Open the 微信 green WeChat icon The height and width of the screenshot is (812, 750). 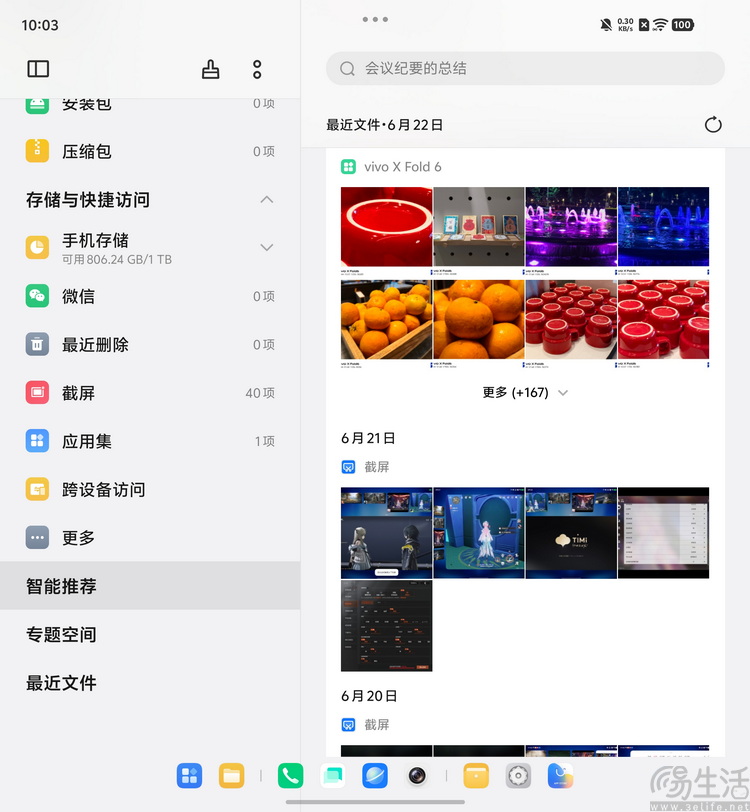point(37,296)
